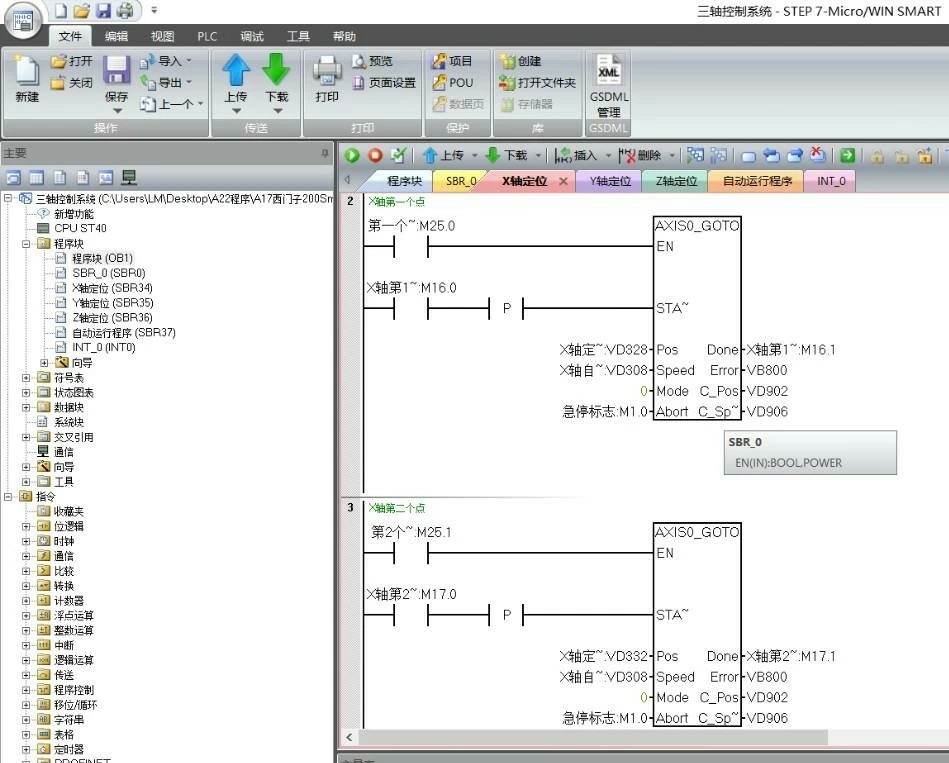Expand the 符号表 tree folder
The height and width of the screenshot is (763, 949).
[26, 378]
